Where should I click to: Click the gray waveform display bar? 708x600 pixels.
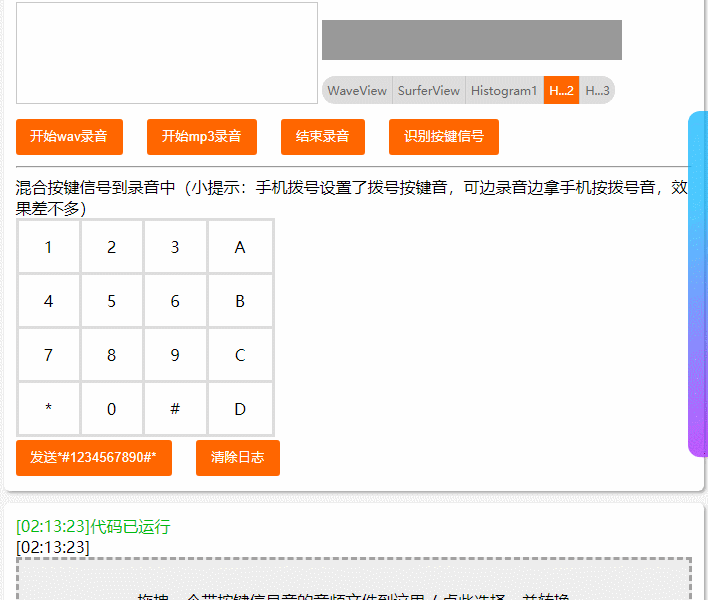click(x=472, y=40)
